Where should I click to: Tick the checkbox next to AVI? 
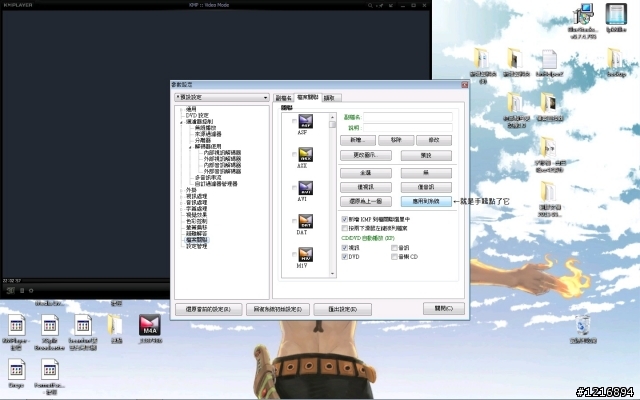click(294, 188)
